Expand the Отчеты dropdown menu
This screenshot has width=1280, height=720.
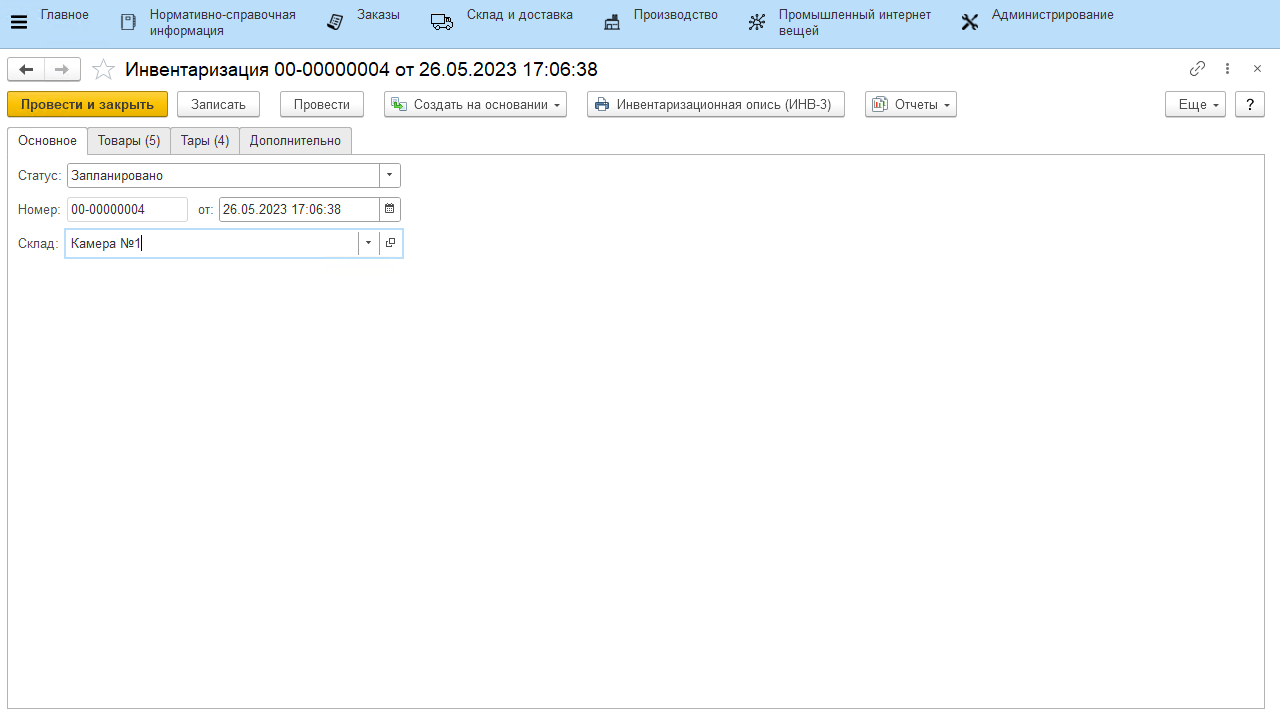pos(910,104)
